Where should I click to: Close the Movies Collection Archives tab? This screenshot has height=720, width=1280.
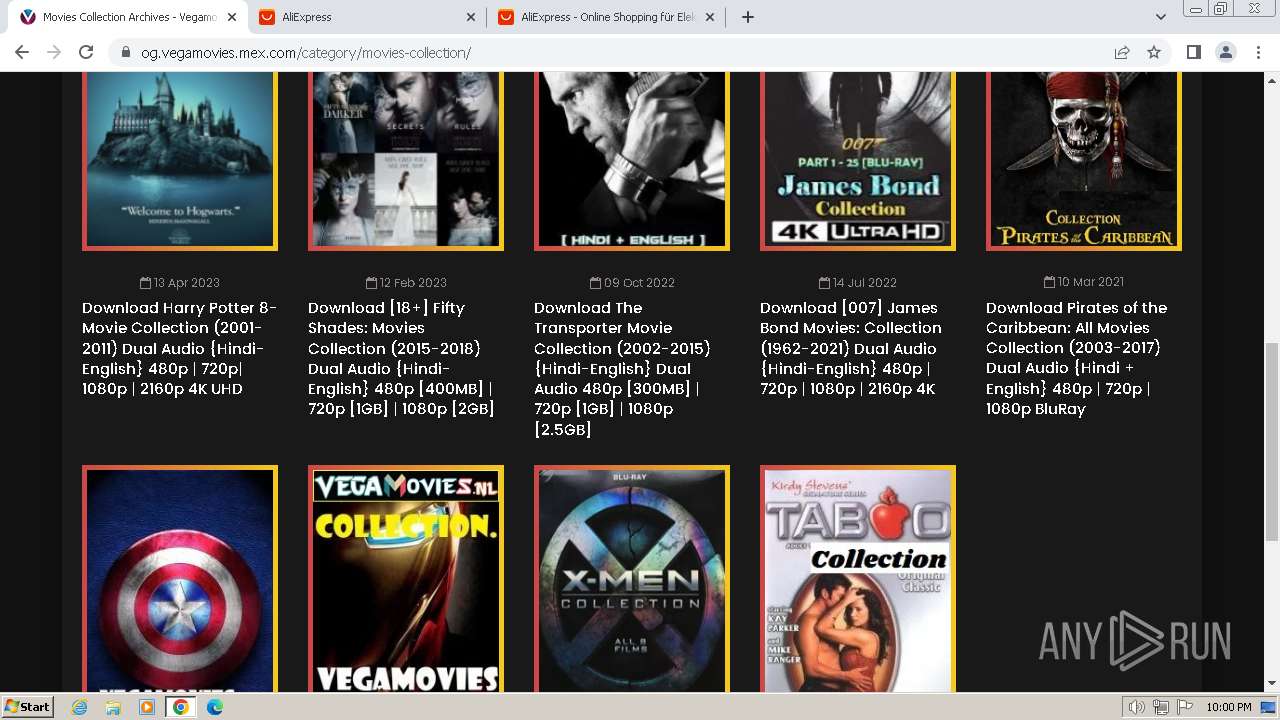click(233, 17)
